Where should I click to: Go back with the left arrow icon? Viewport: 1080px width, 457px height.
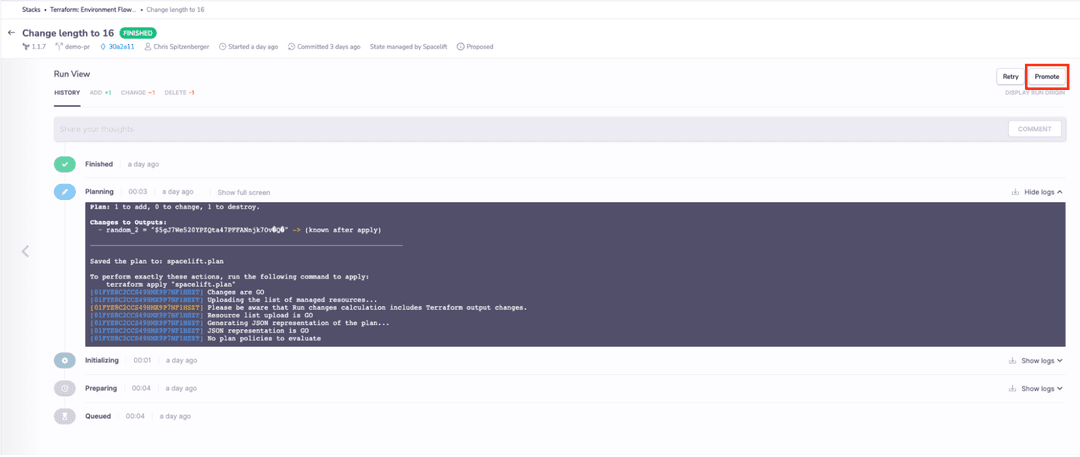11,32
